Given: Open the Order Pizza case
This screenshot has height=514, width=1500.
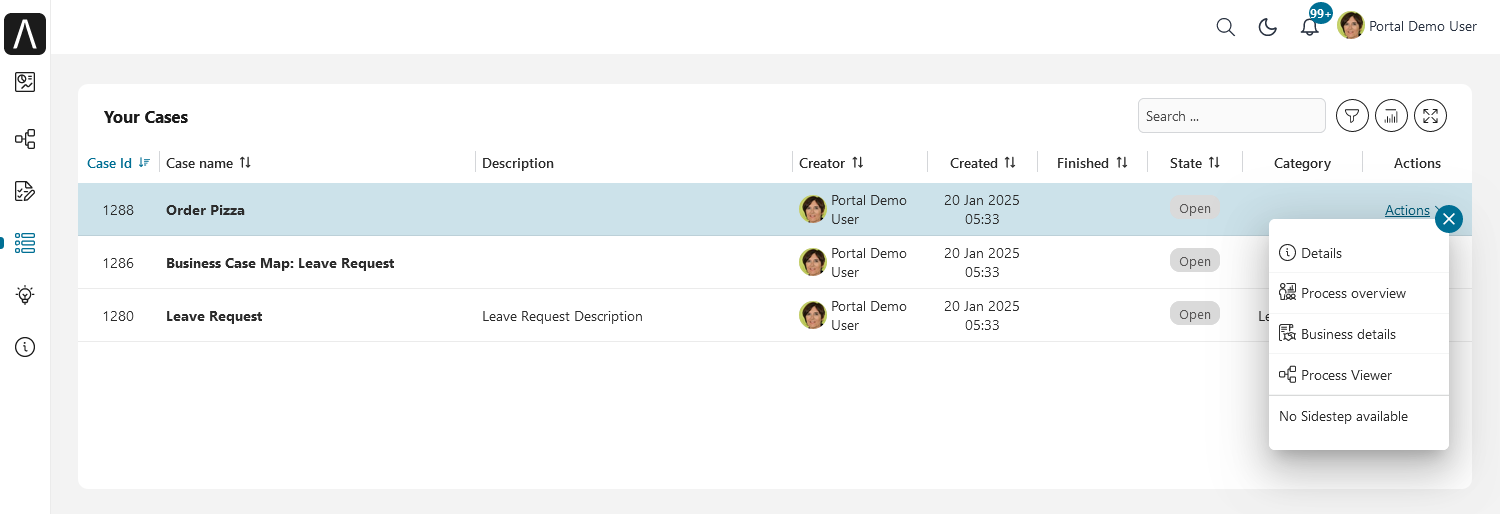Looking at the screenshot, I should [x=205, y=210].
